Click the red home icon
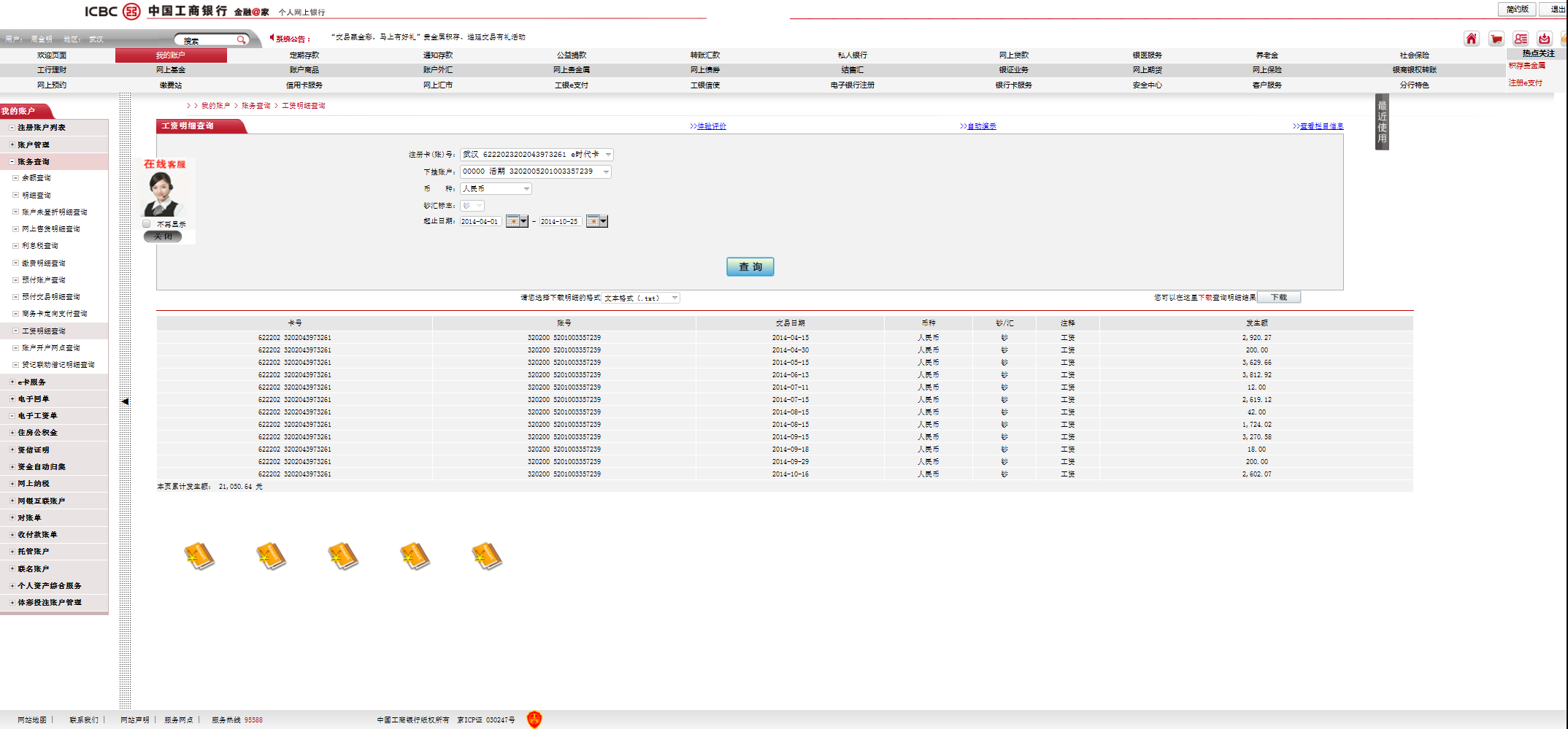This screenshot has width=1568, height=729. (x=1471, y=39)
